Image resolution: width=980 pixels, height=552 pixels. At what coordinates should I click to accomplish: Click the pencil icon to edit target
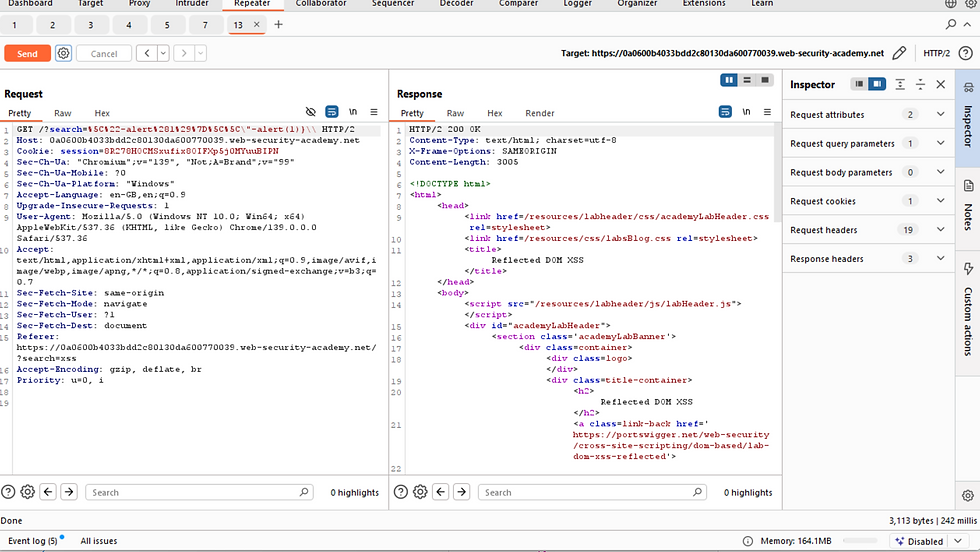(x=899, y=53)
